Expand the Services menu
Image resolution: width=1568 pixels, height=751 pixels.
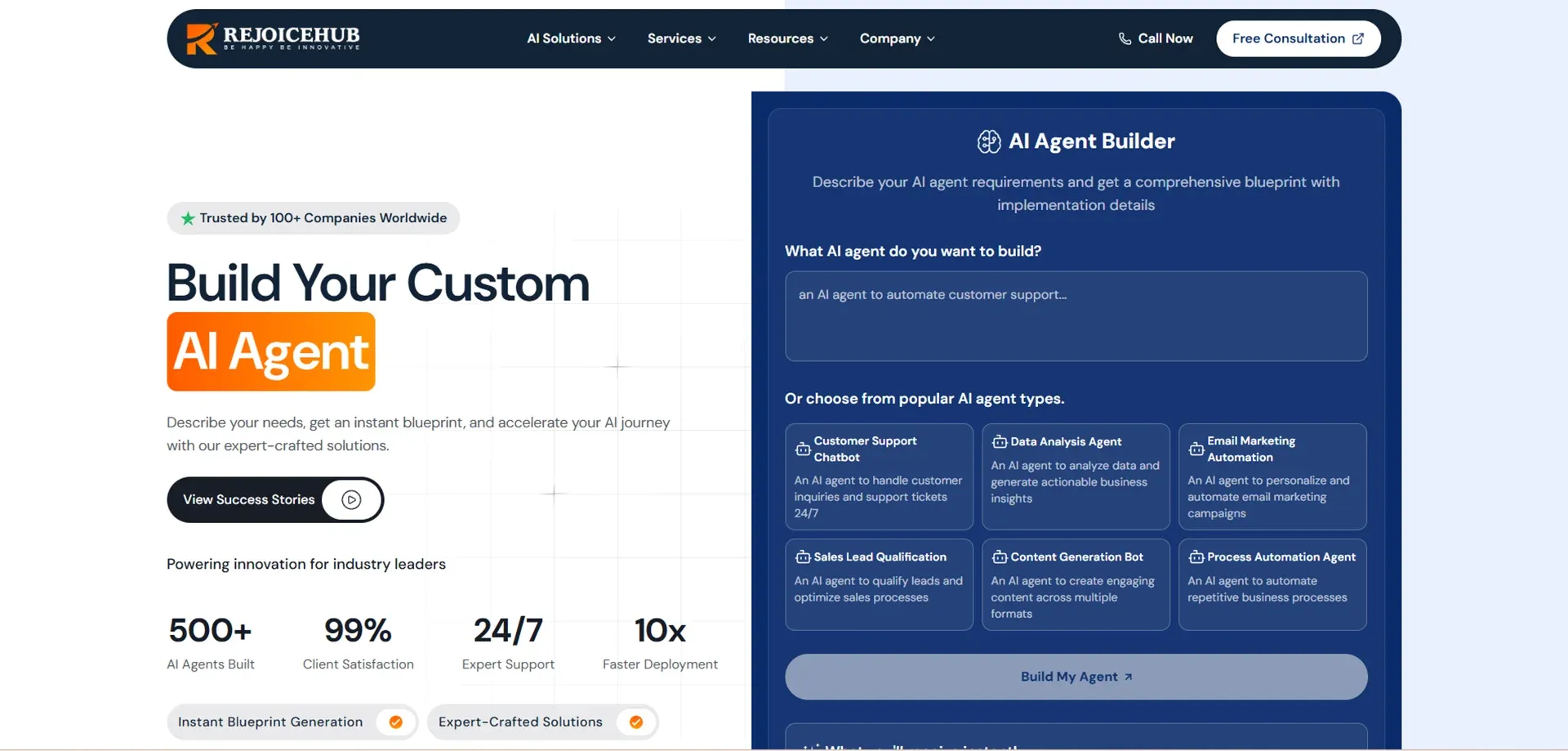(680, 38)
